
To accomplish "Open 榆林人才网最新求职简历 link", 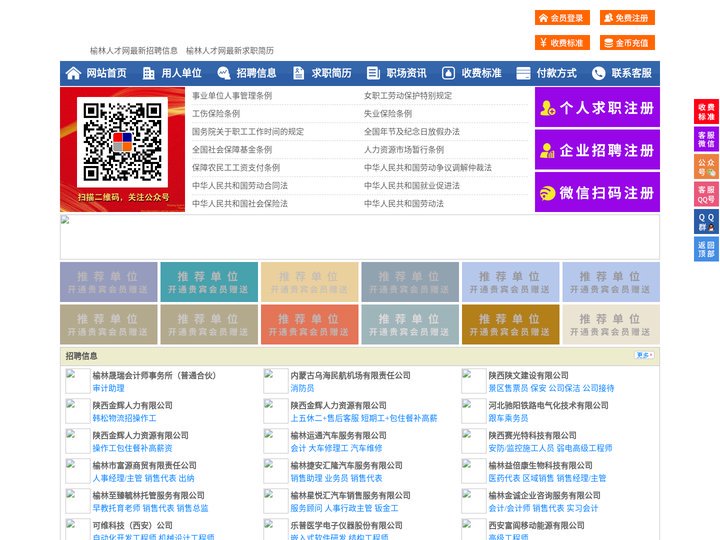I will click(x=230, y=51).
